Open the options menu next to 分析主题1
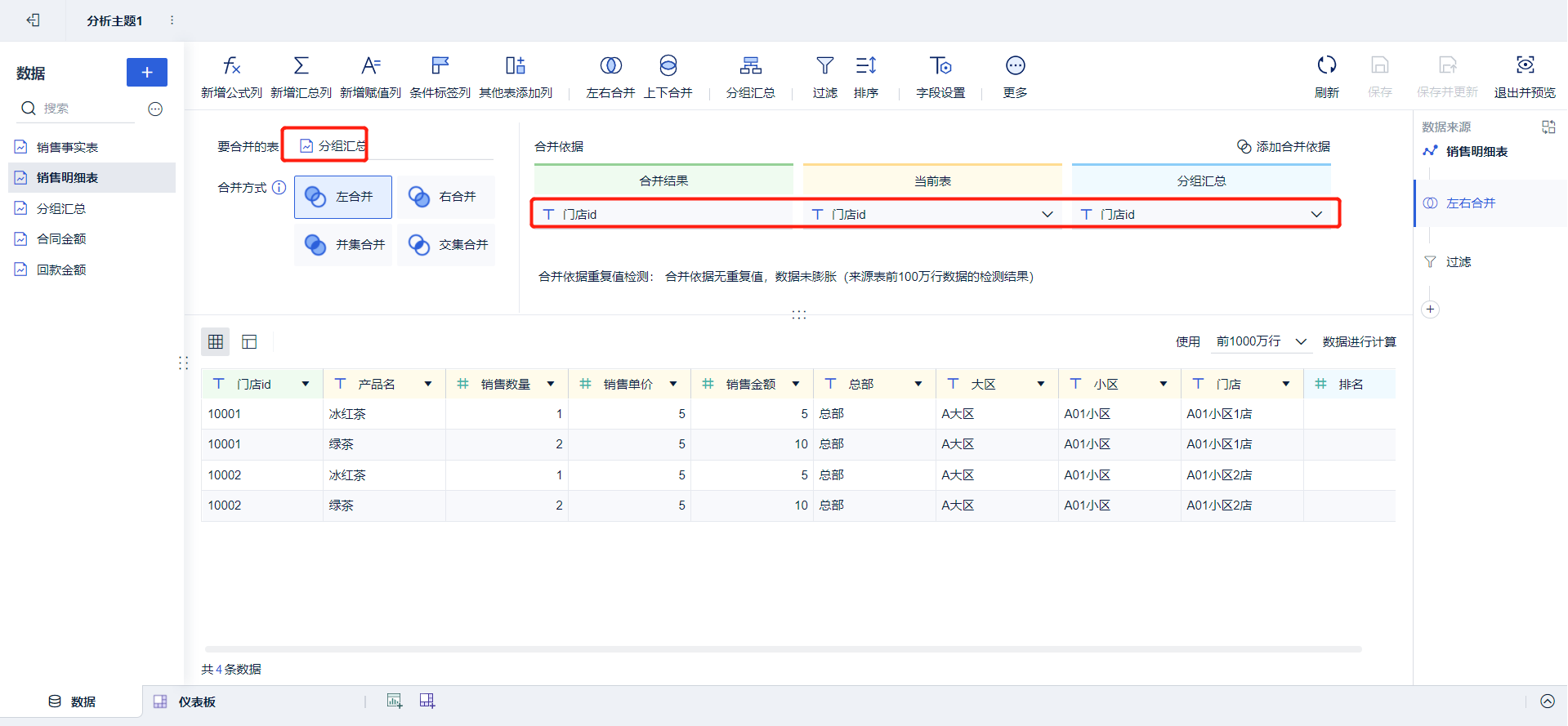 tap(172, 20)
